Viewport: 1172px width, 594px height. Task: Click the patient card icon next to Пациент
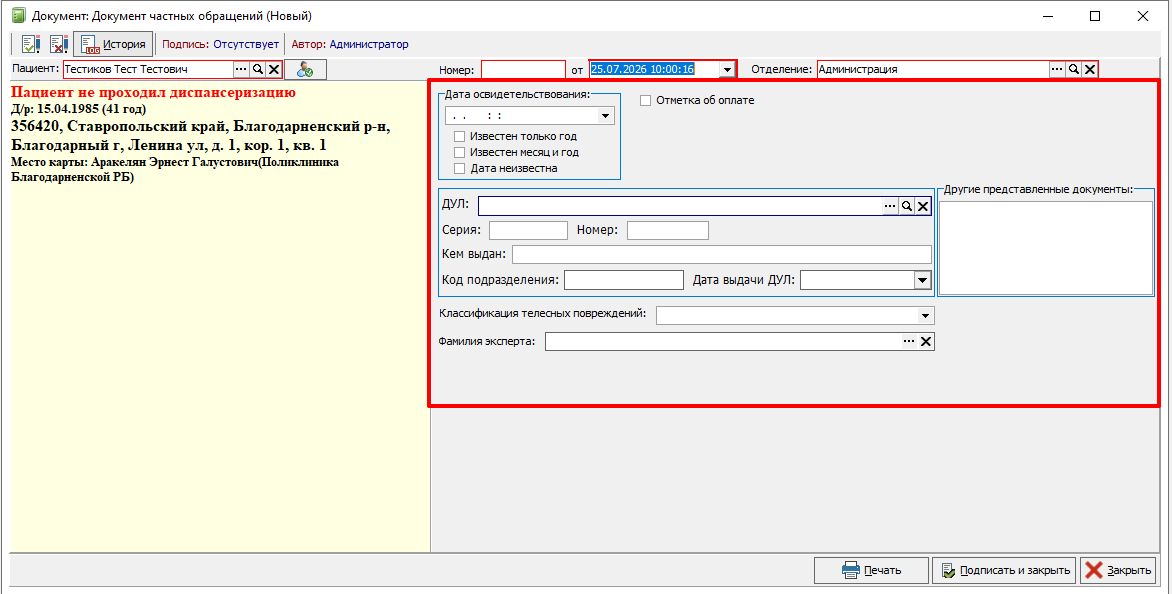[x=305, y=69]
